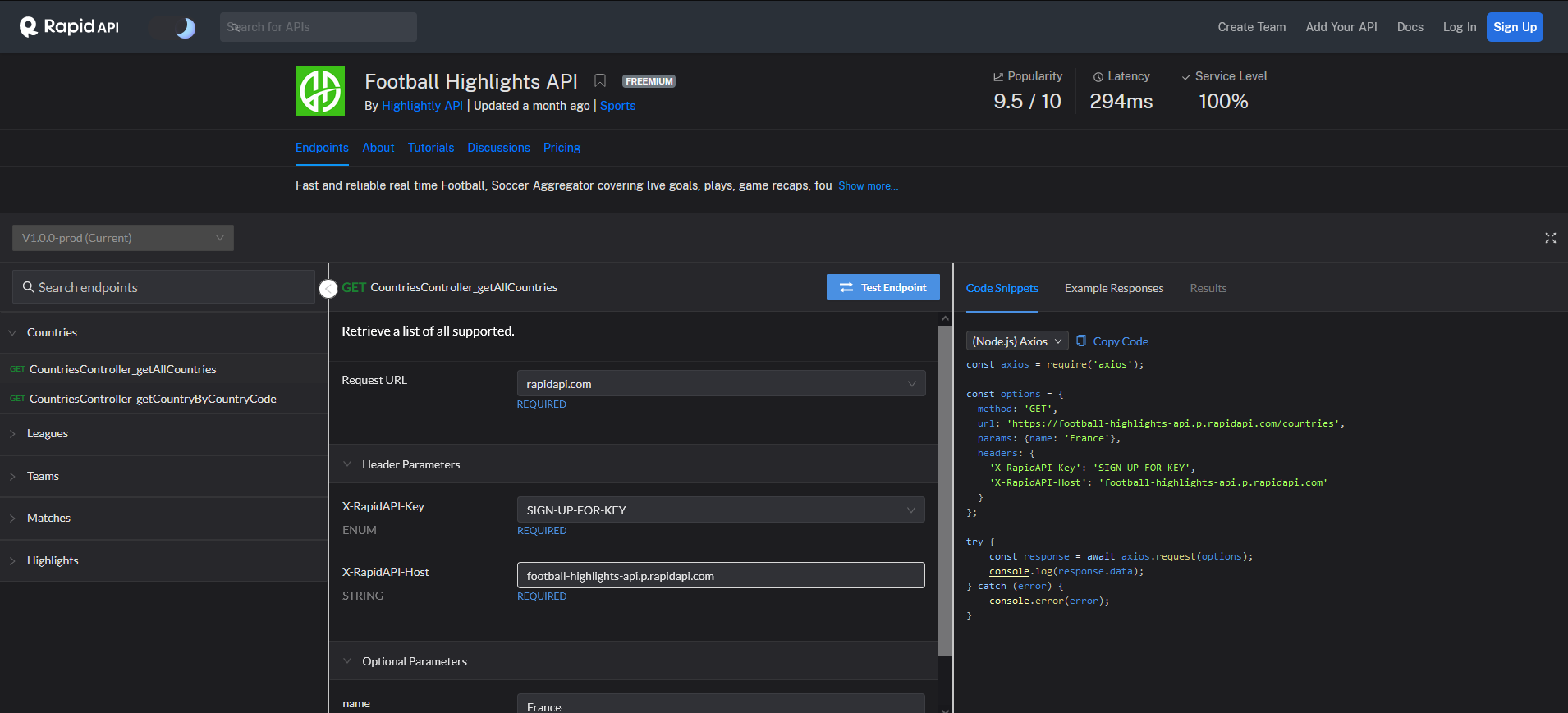
Task: Open the X-RapidAPI-Key SIGN-UP-FOR-KEY dropdown
Action: tap(721, 510)
